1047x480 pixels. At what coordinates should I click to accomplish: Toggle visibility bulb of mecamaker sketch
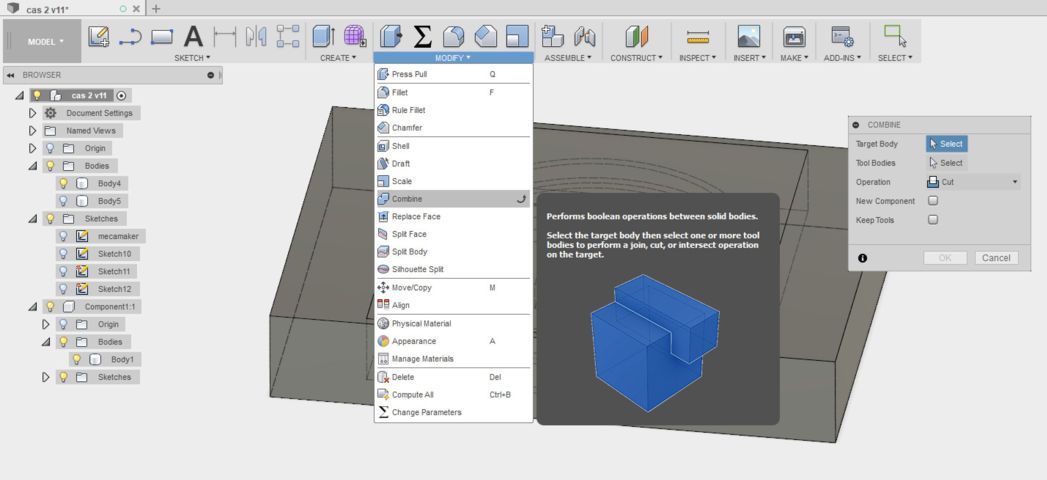[x=63, y=236]
